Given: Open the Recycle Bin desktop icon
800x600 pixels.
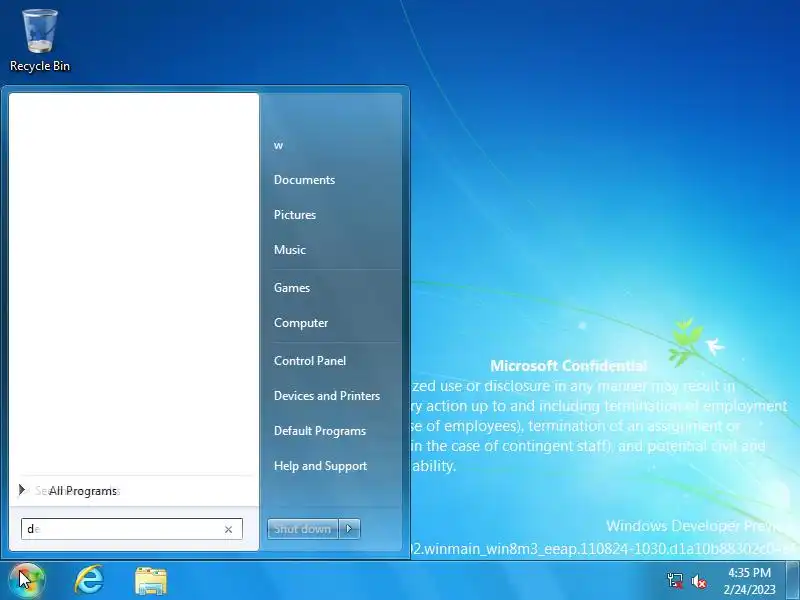Looking at the screenshot, I should point(40,41).
